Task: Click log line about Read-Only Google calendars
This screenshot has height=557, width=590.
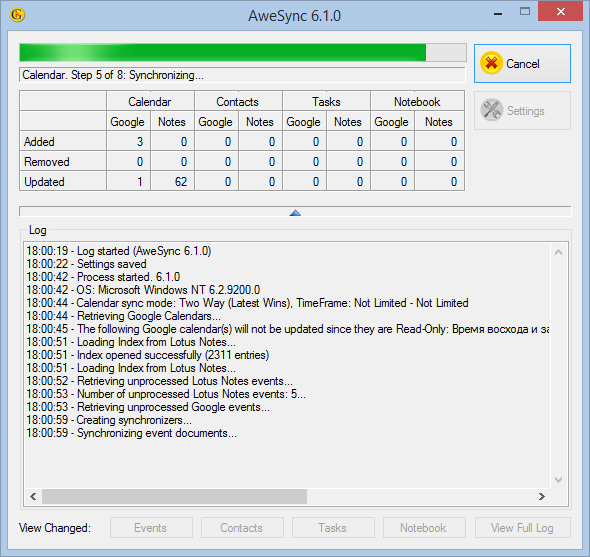Action: pyautogui.click(x=287, y=329)
